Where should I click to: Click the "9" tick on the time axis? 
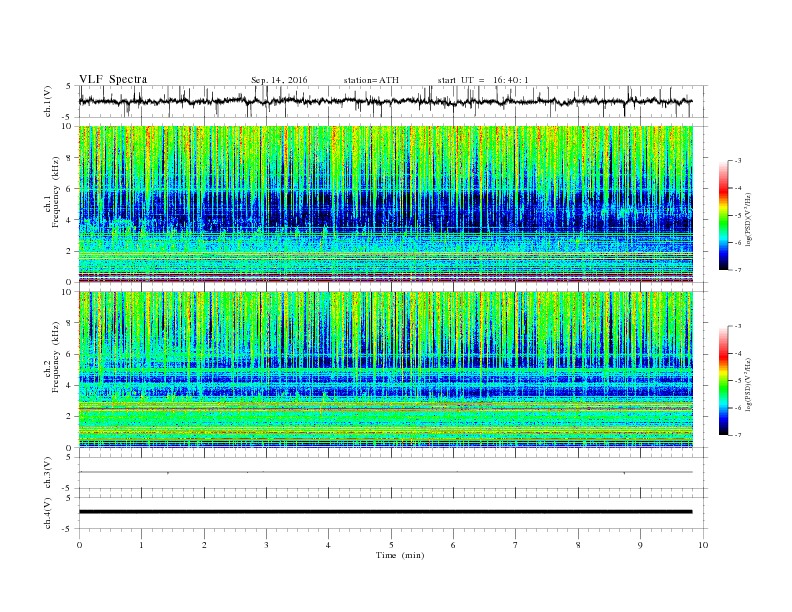pos(640,545)
